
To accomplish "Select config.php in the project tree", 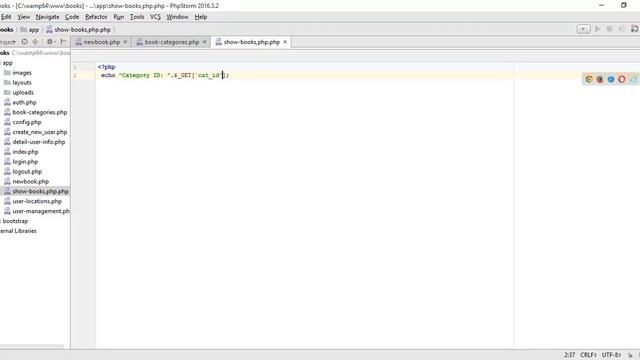I will [27, 122].
